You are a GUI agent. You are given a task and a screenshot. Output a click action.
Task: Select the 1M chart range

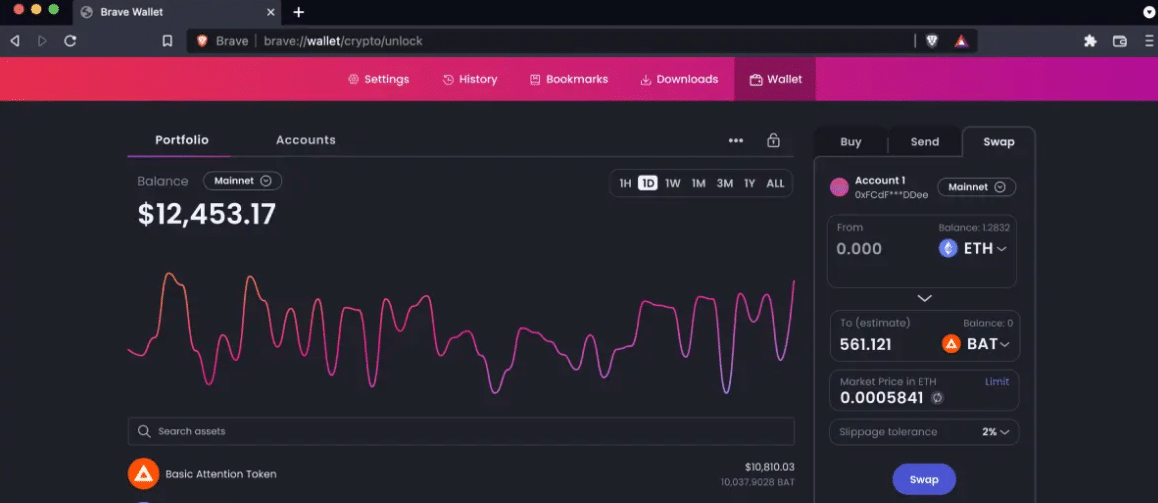point(699,183)
